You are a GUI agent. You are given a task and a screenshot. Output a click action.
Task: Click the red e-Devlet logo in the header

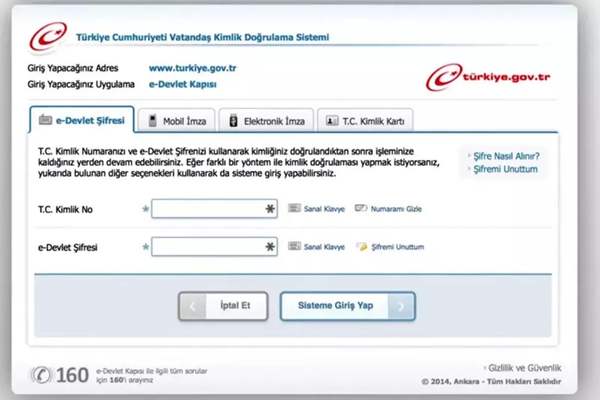pyautogui.click(x=48, y=37)
